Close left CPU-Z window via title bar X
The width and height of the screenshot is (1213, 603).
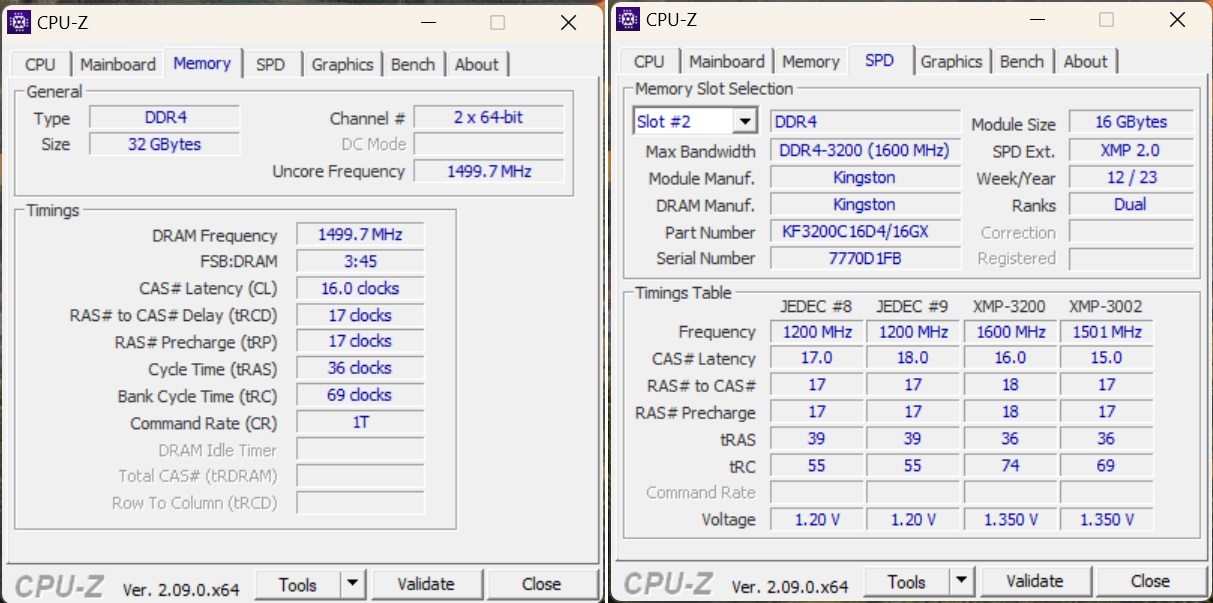[x=568, y=22]
